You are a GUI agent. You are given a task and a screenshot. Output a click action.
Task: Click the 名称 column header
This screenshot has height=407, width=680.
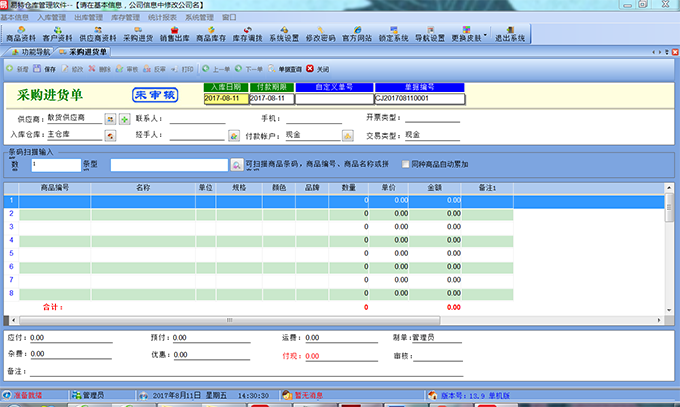pos(143,188)
